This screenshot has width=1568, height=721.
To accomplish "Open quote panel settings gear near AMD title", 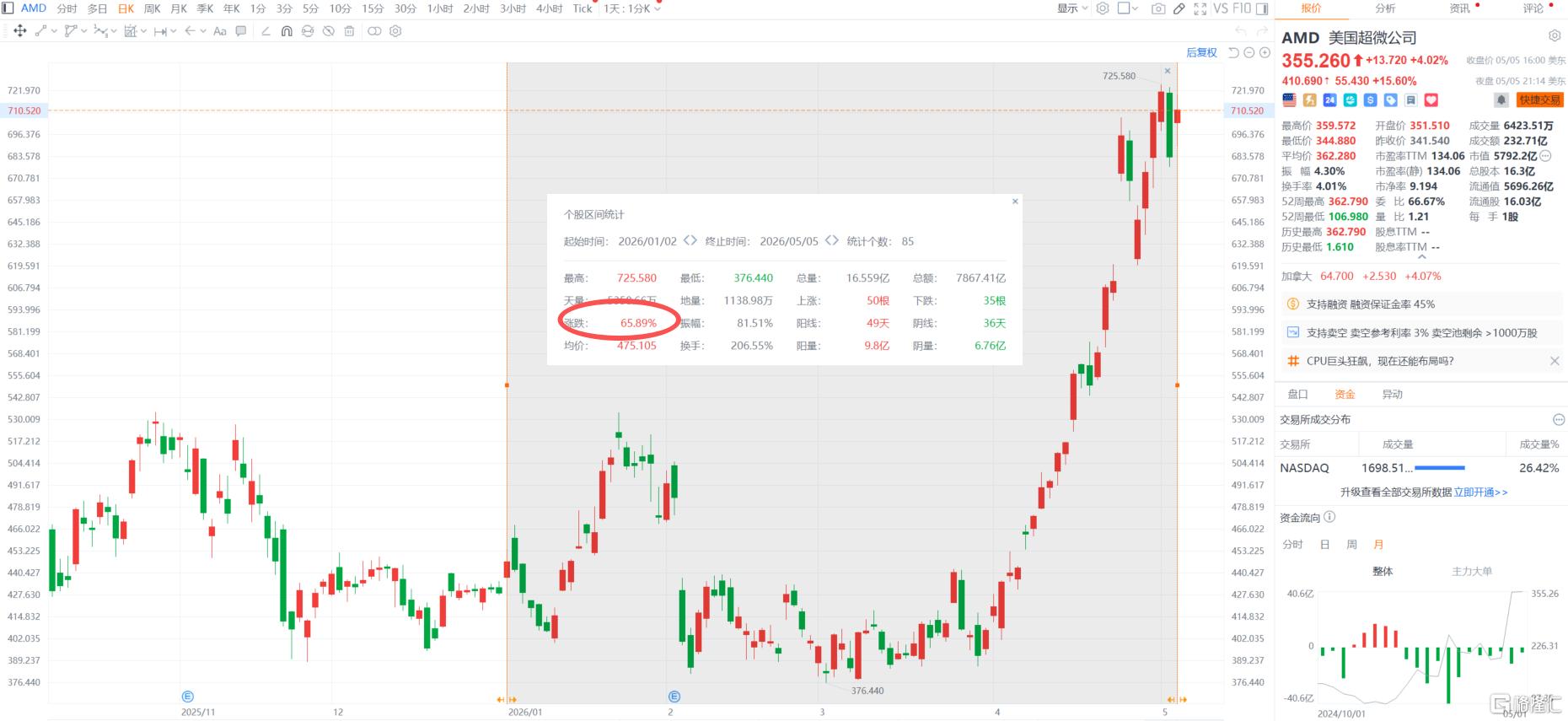I will click(x=1555, y=36).
